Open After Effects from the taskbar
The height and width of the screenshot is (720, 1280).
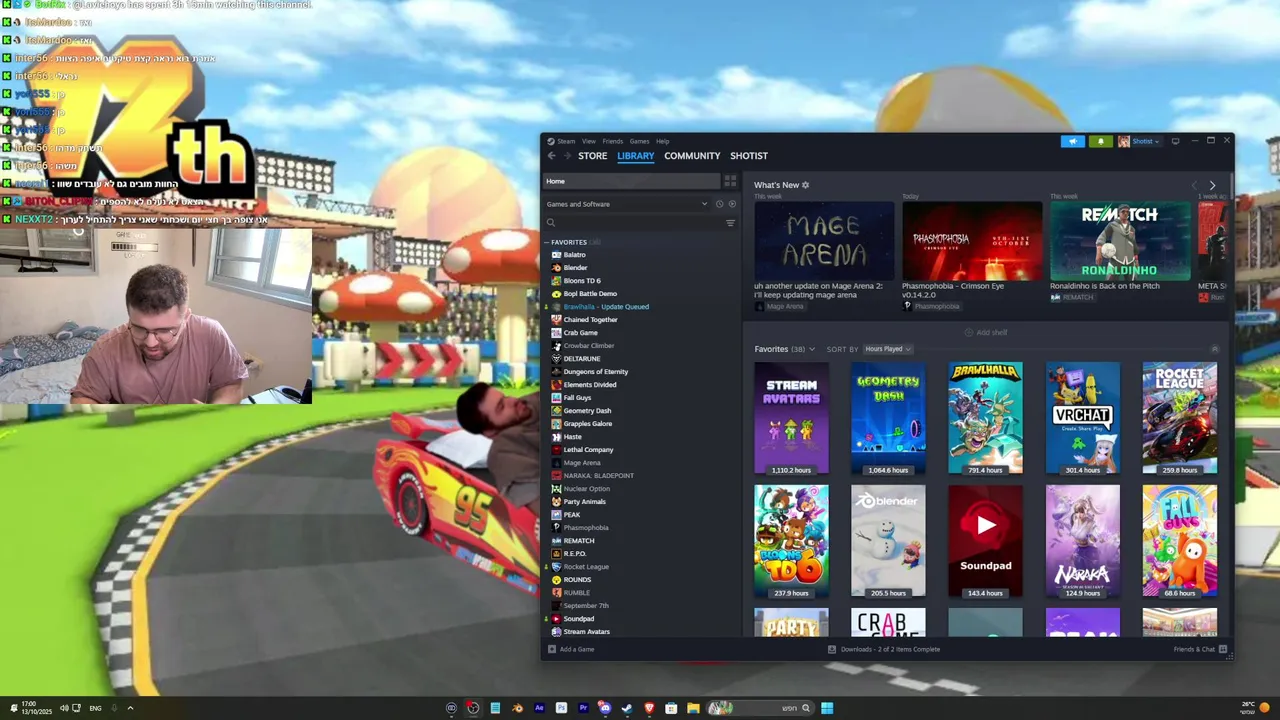[x=539, y=708]
